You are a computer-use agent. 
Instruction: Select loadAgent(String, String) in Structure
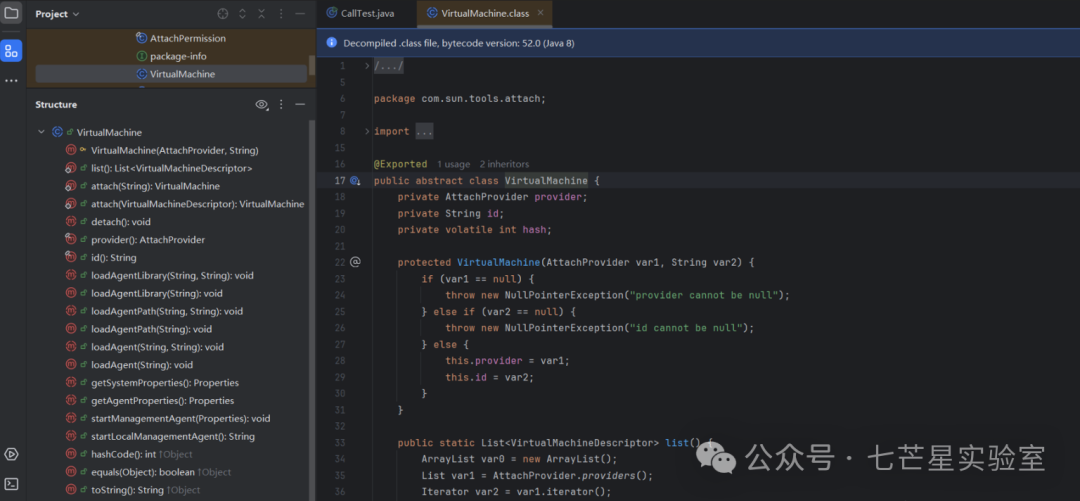(157, 347)
